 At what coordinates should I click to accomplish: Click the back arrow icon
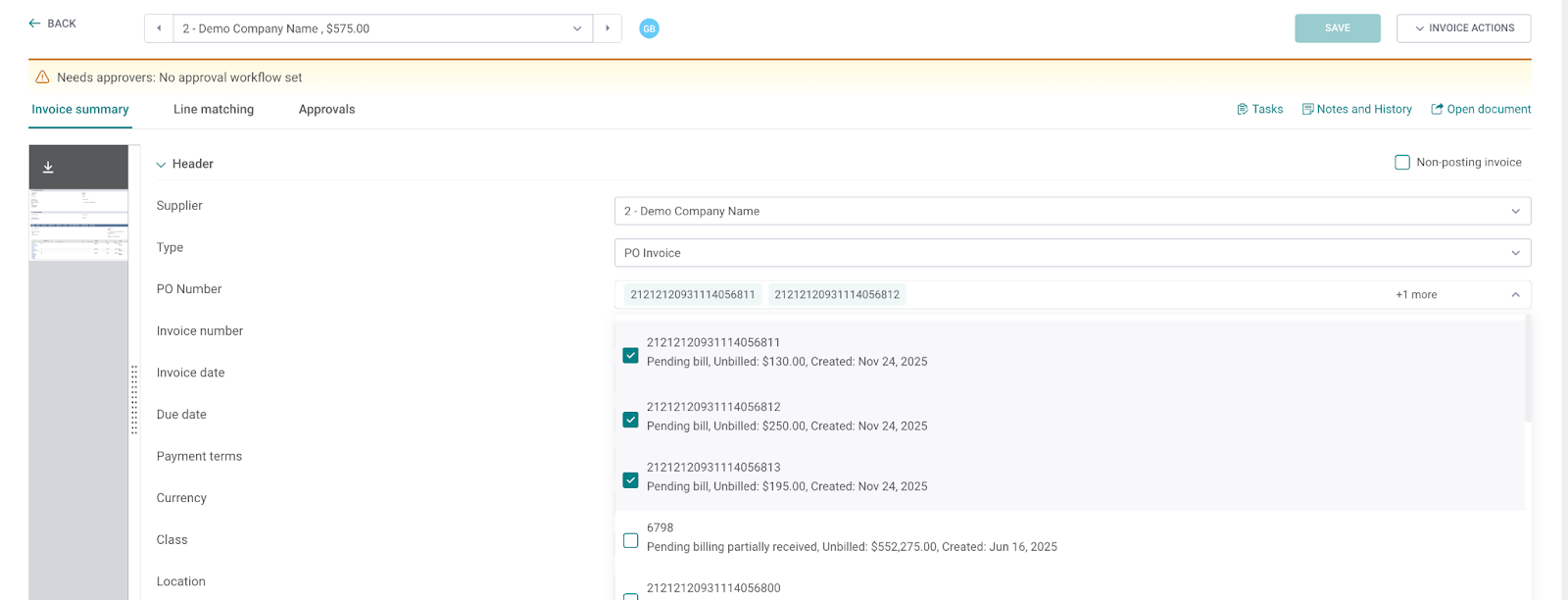pyautogui.click(x=35, y=24)
